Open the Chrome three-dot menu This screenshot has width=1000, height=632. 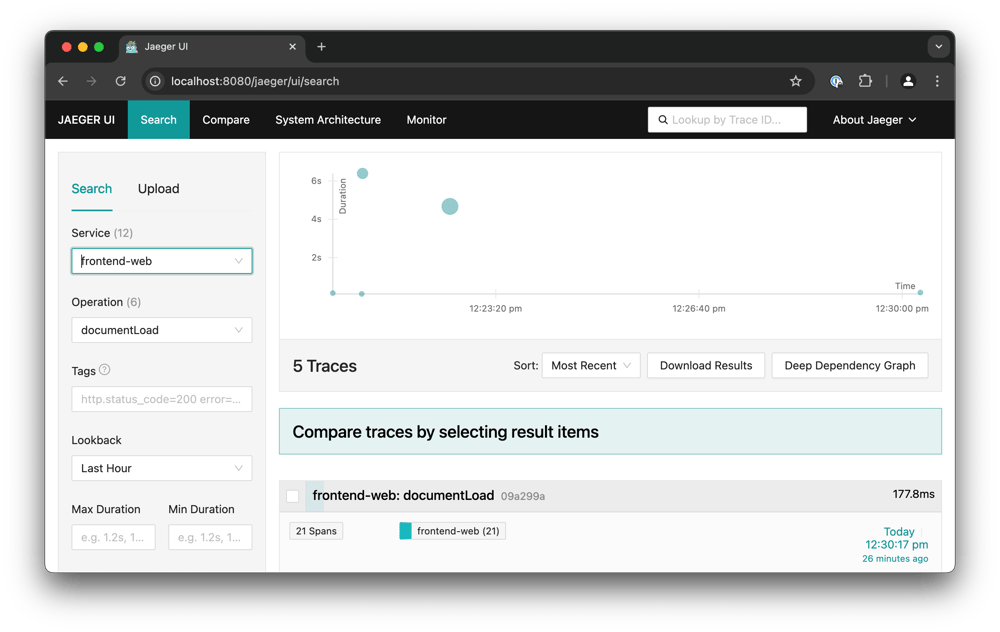coord(937,81)
